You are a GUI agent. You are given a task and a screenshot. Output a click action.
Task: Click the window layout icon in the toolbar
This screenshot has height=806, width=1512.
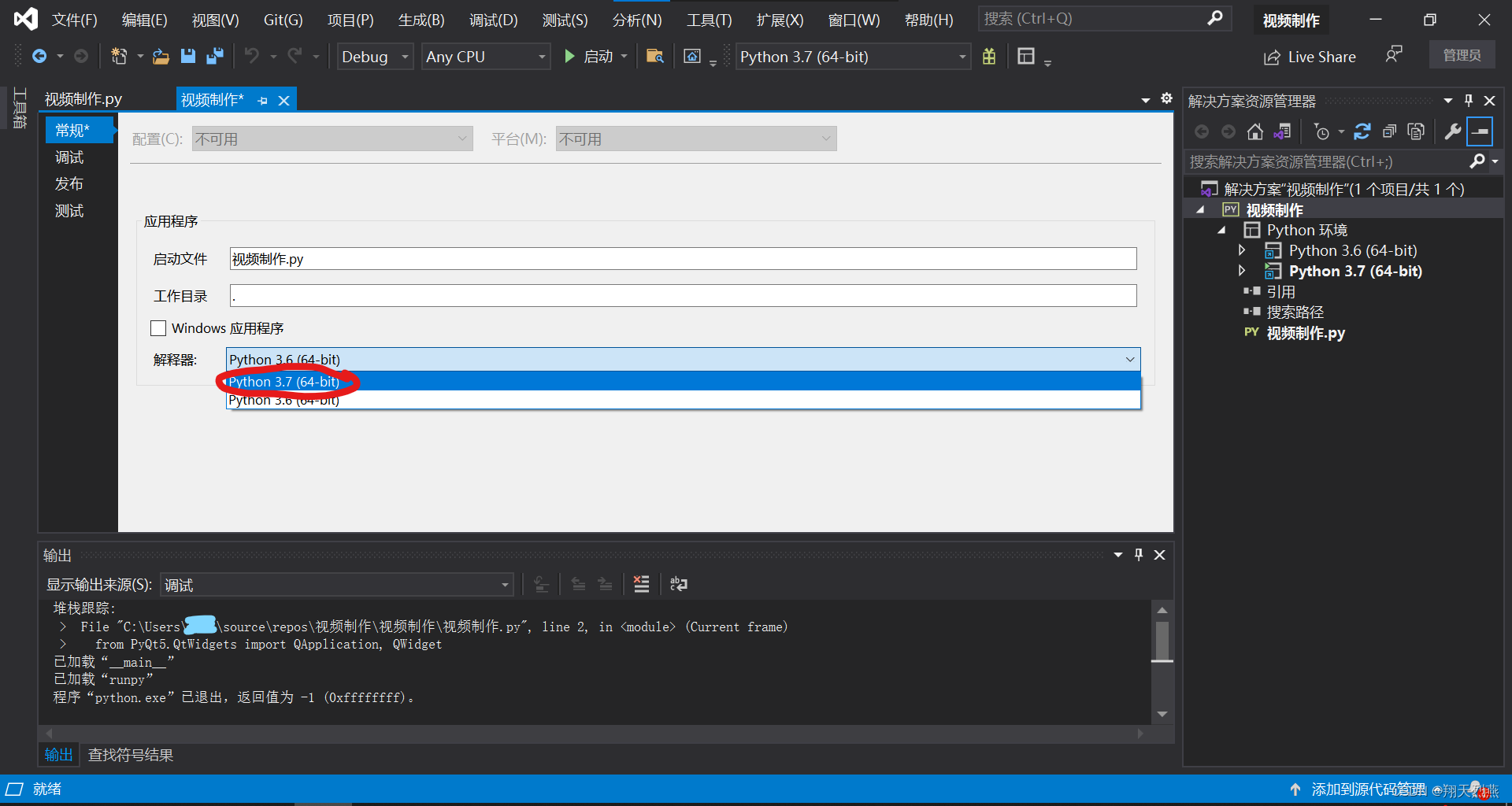[1025, 56]
